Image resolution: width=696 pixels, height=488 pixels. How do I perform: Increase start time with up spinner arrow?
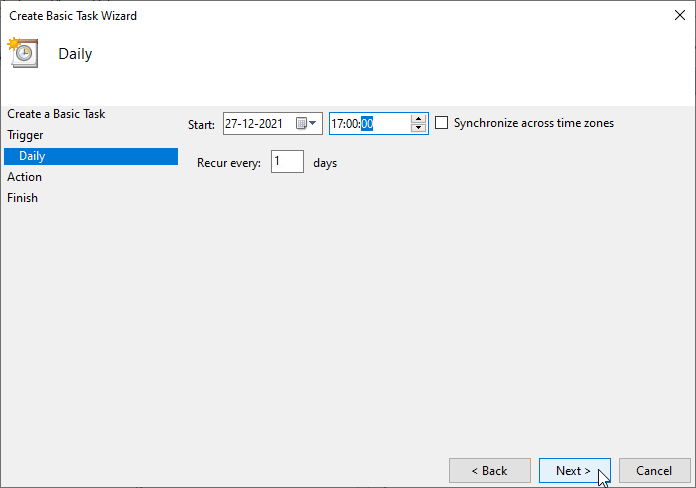point(418,119)
